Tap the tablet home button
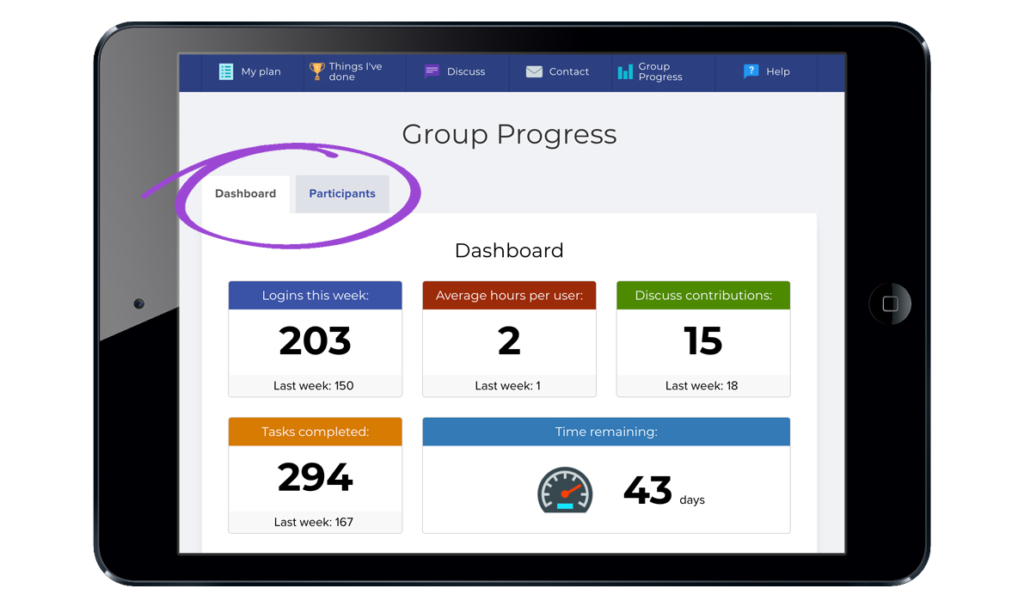 [890, 304]
